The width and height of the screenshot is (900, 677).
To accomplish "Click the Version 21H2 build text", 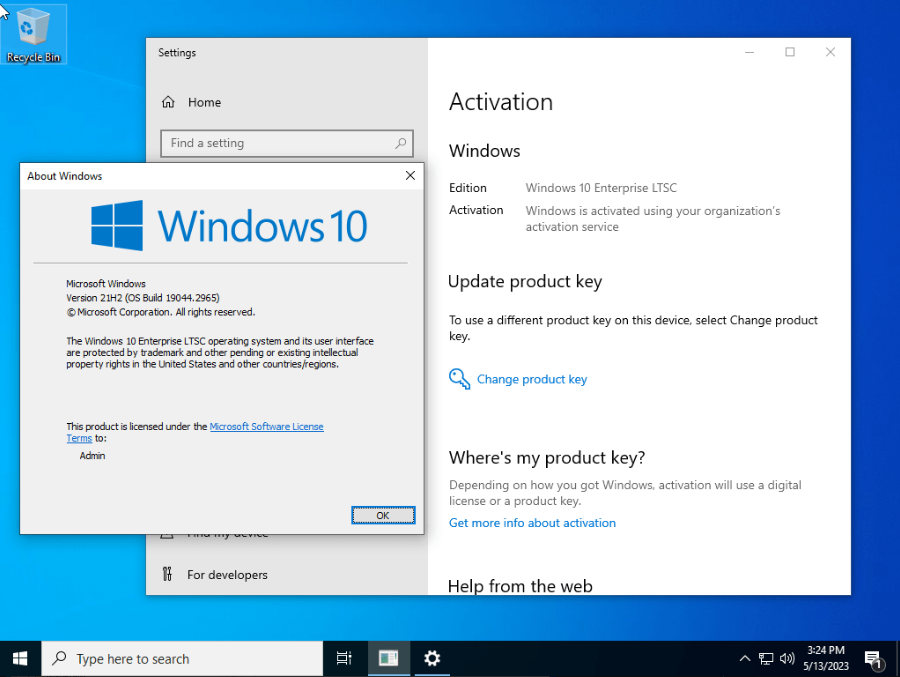I will pos(142,298).
